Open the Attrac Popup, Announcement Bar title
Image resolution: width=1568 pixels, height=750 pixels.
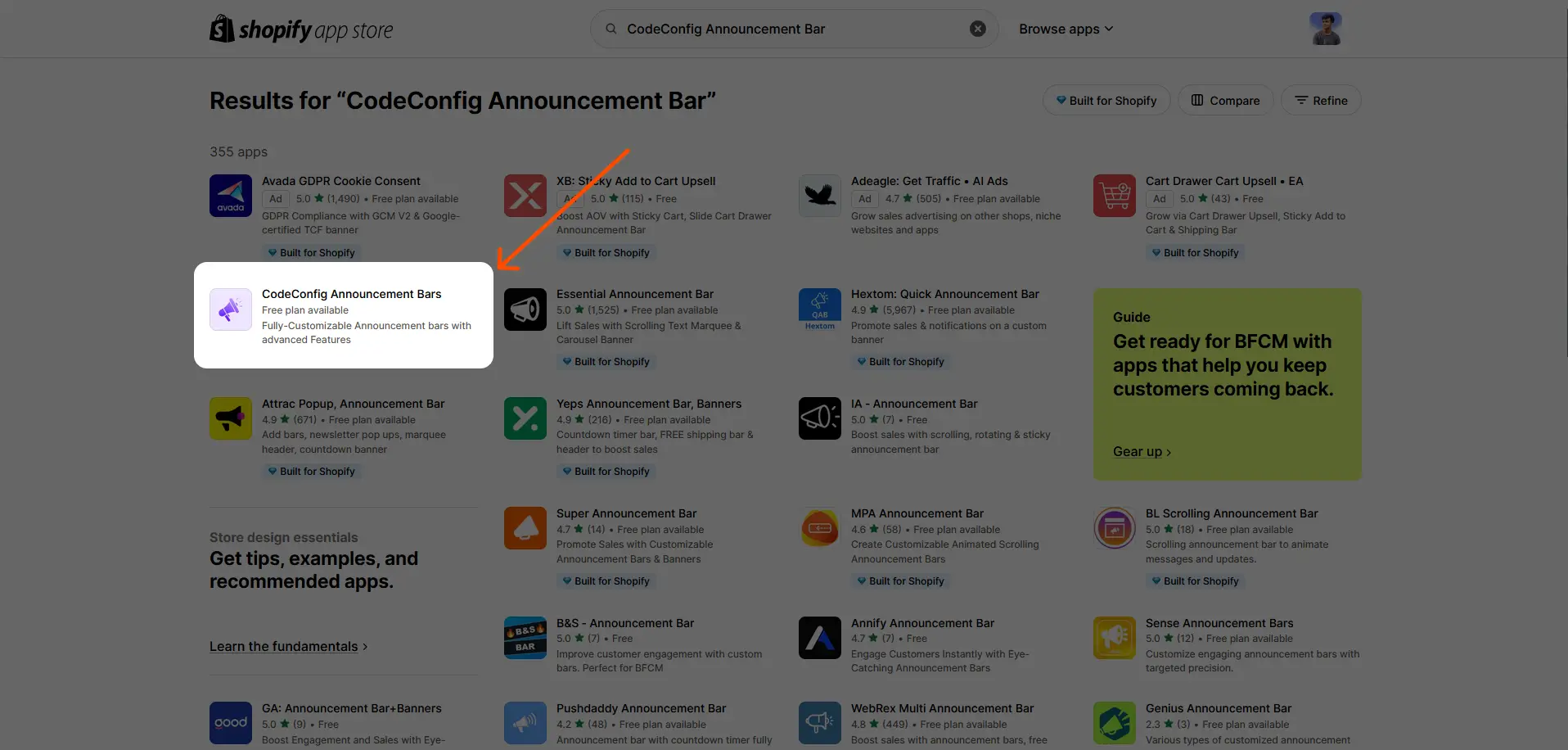pos(354,404)
